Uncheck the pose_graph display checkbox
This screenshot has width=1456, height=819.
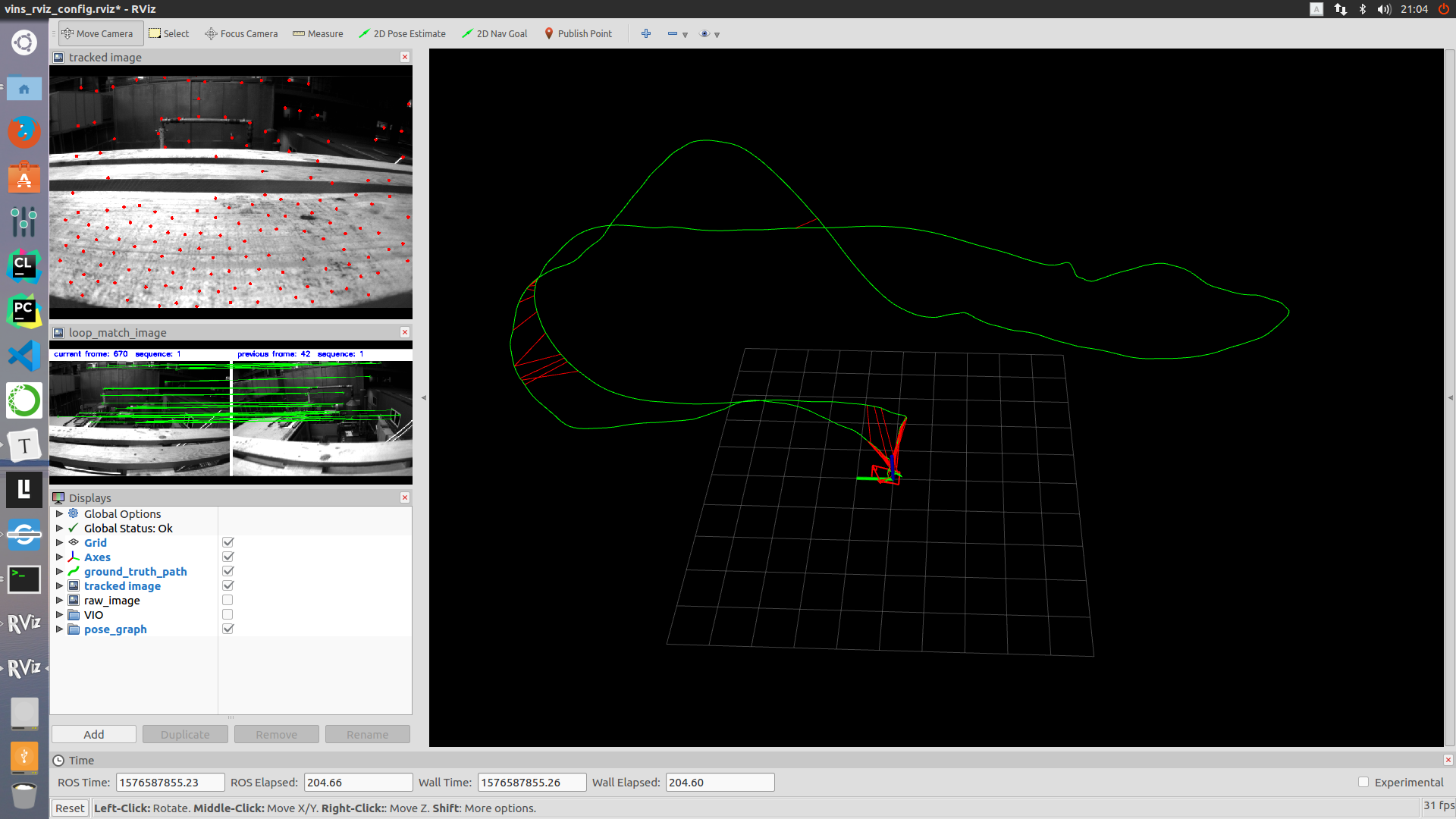click(x=227, y=629)
